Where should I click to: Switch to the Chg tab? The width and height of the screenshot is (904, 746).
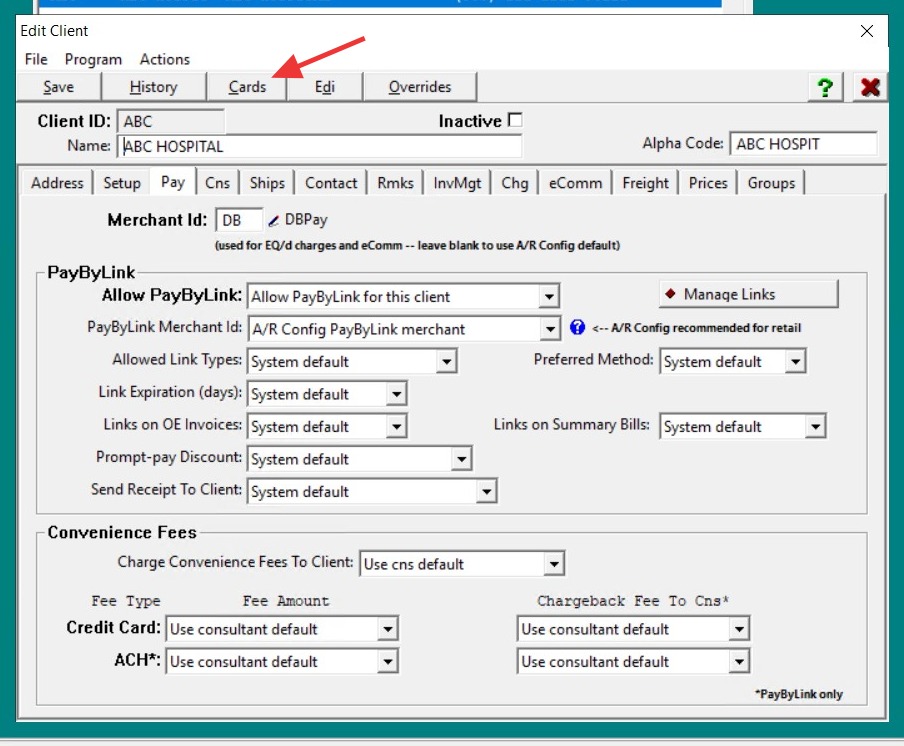coord(515,183)
